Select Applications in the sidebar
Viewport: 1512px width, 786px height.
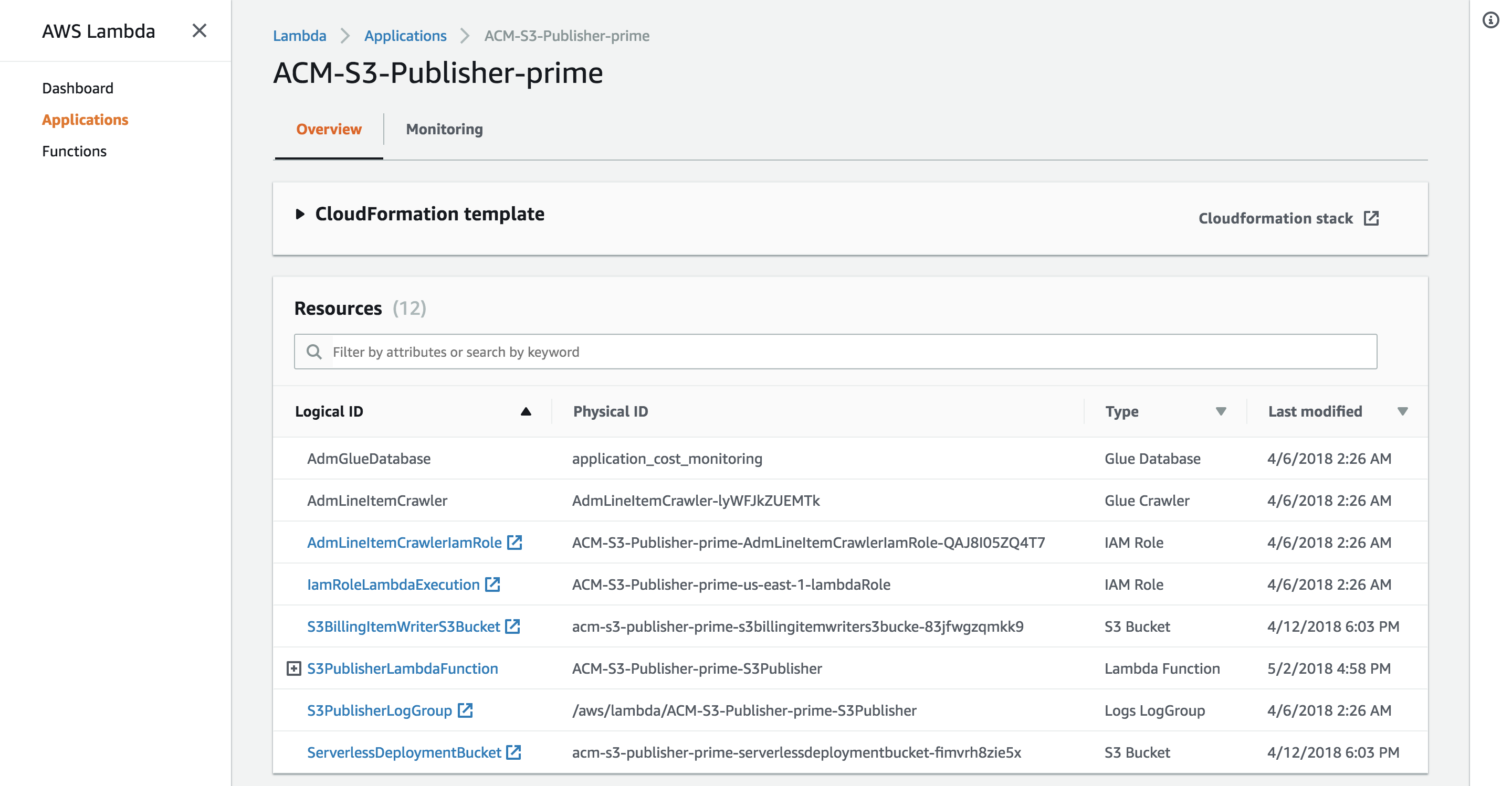click(85, 120)
